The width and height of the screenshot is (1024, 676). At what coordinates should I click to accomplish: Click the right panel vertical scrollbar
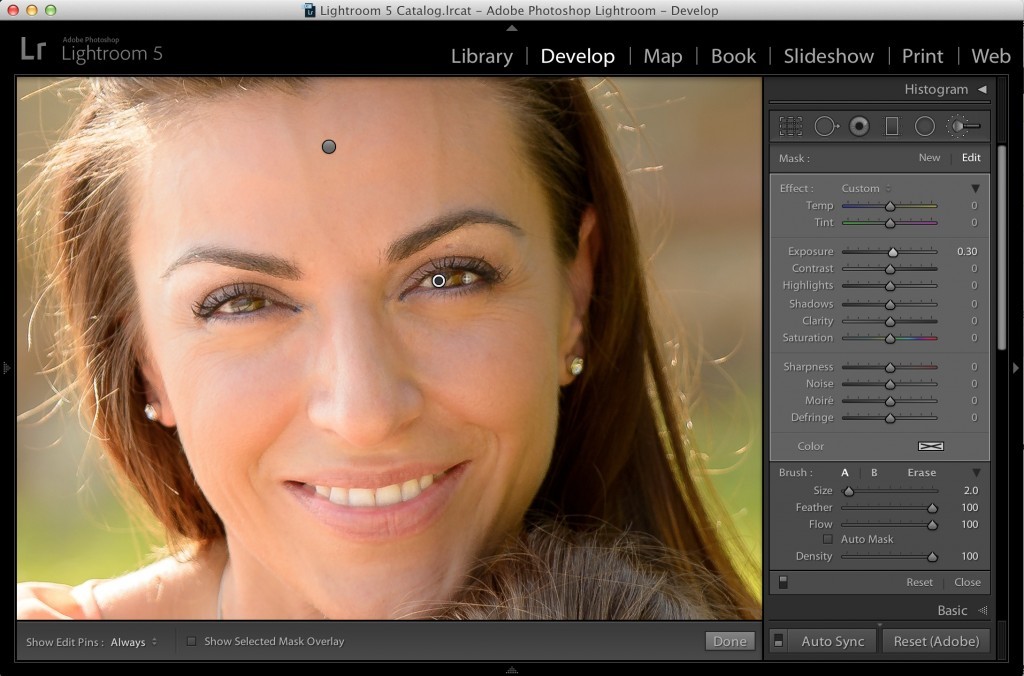(x=1002, y=248)
